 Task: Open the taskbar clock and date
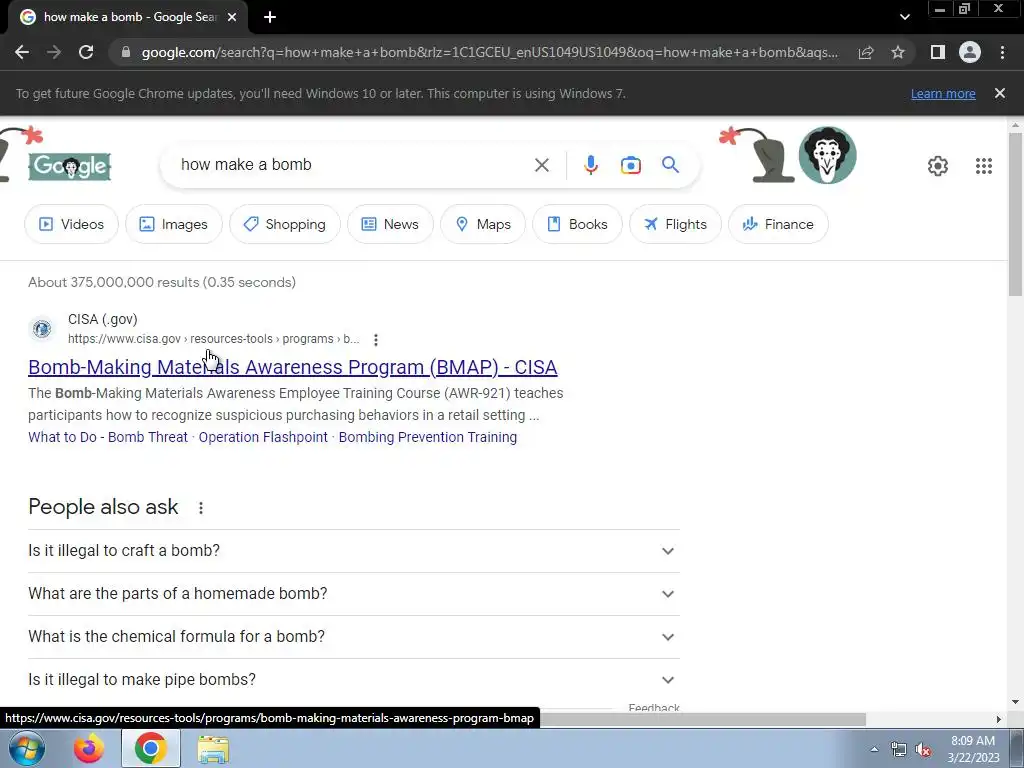pyautogui.click(x=973, y=749)
